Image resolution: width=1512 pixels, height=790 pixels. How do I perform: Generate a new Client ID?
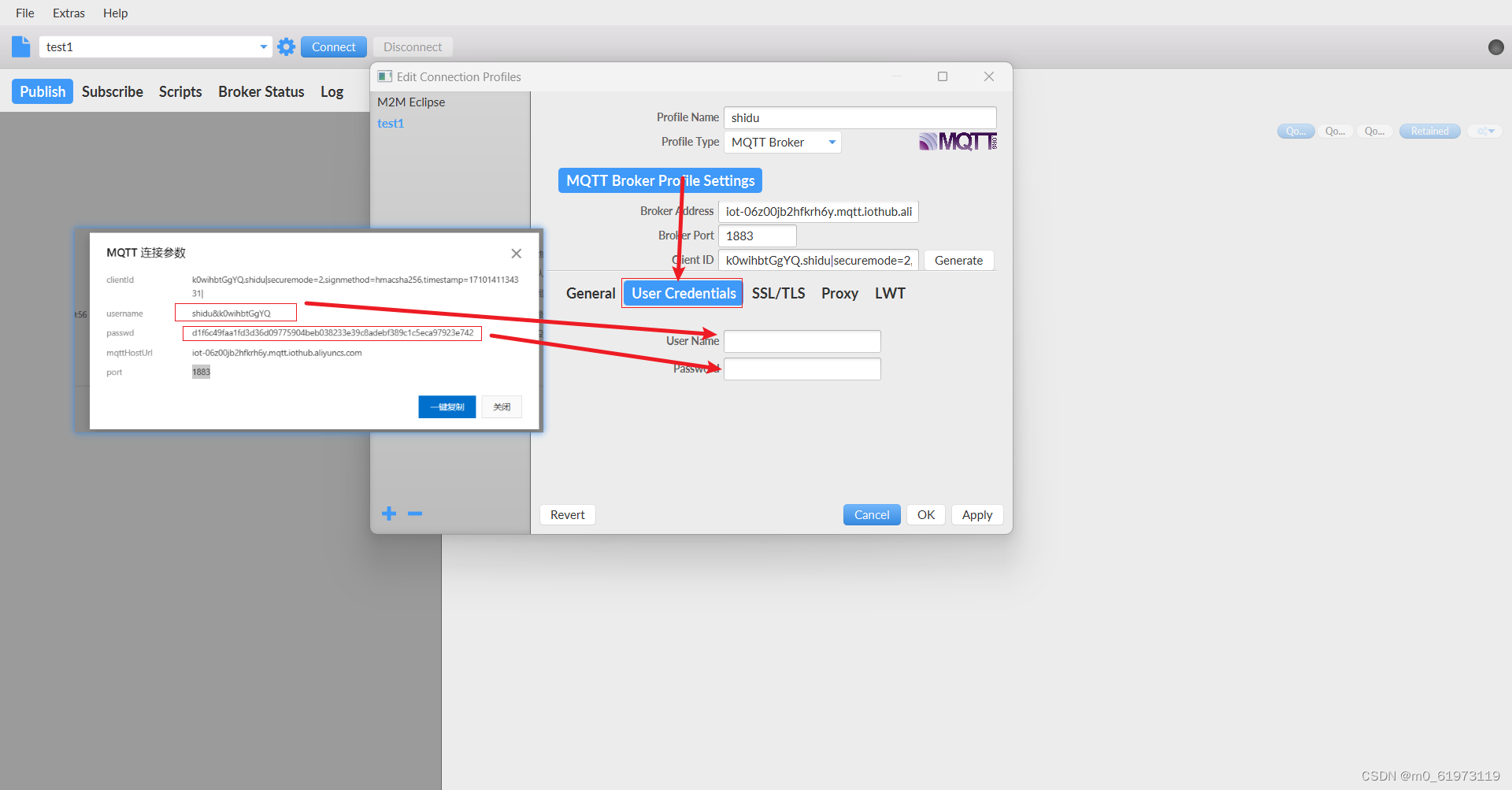tap(958, 260)
